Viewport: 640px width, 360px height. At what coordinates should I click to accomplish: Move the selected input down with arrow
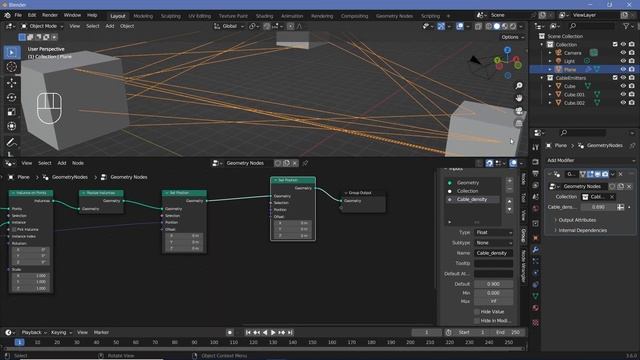[509, 209]
